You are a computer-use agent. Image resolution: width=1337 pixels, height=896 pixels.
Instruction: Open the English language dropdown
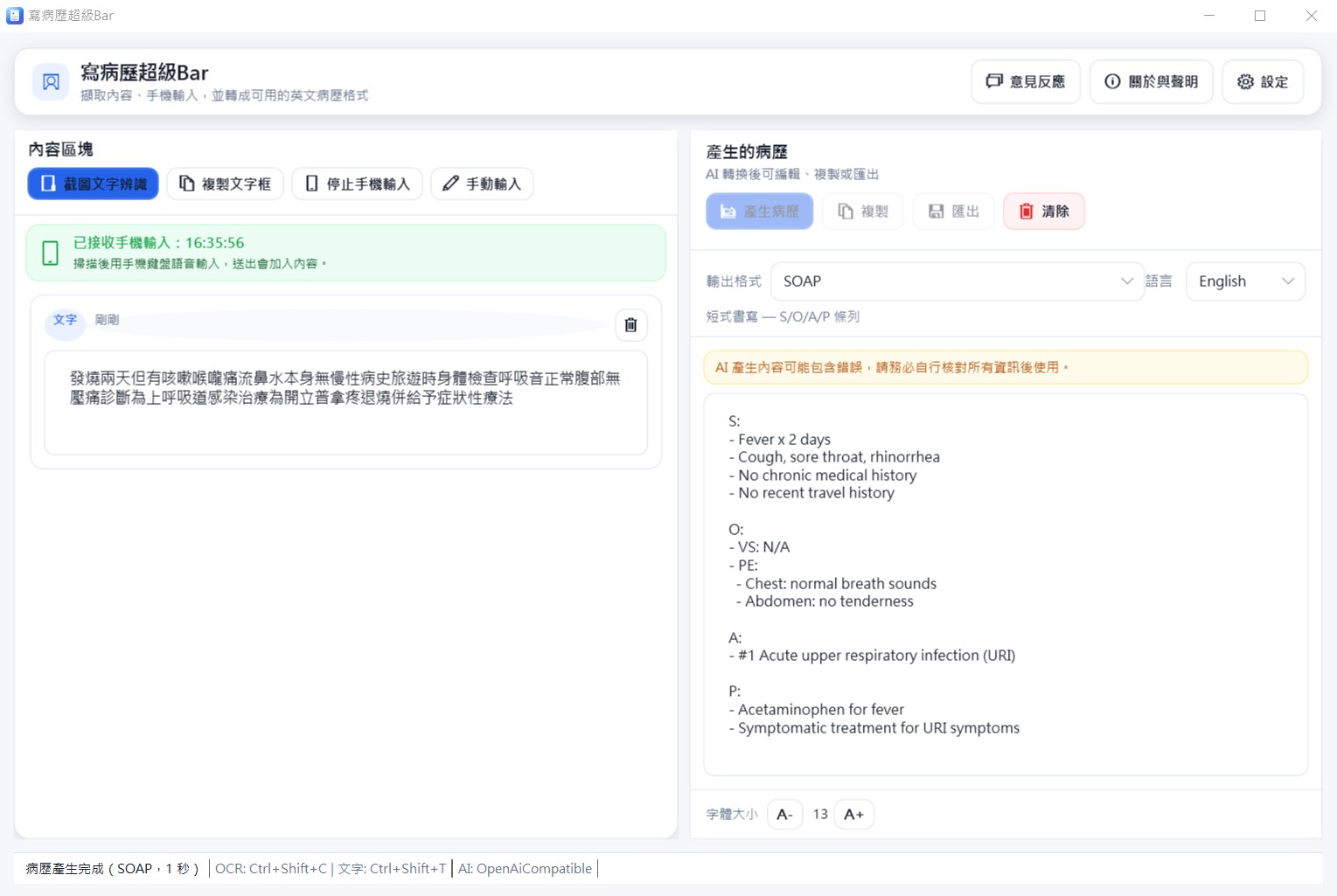coord(1245,281)
